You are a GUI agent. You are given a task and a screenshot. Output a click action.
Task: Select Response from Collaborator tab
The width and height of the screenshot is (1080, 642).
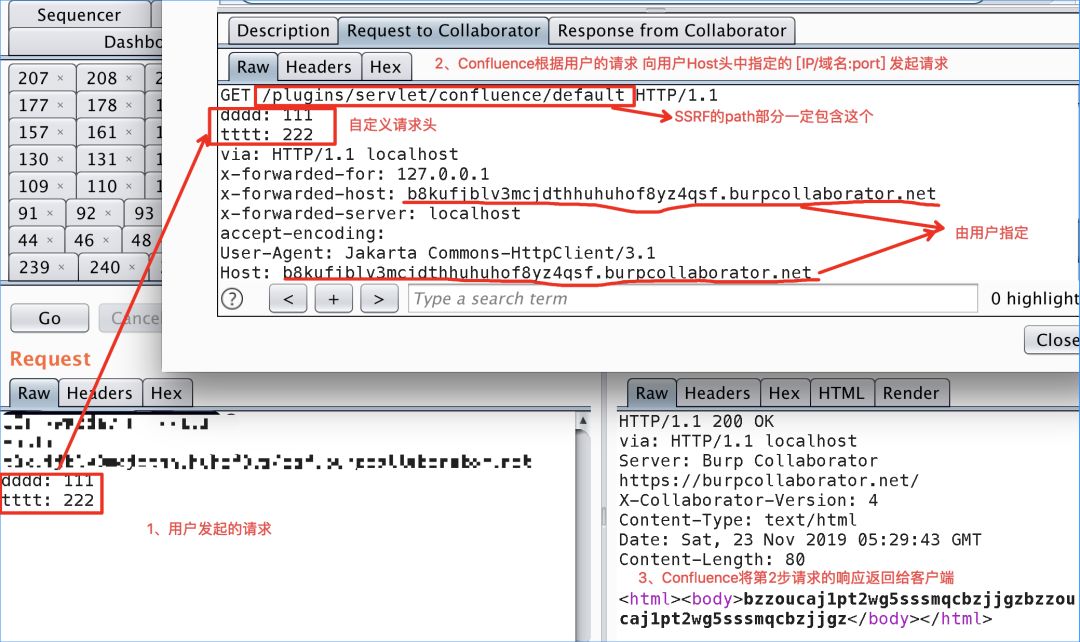(672, 31)
